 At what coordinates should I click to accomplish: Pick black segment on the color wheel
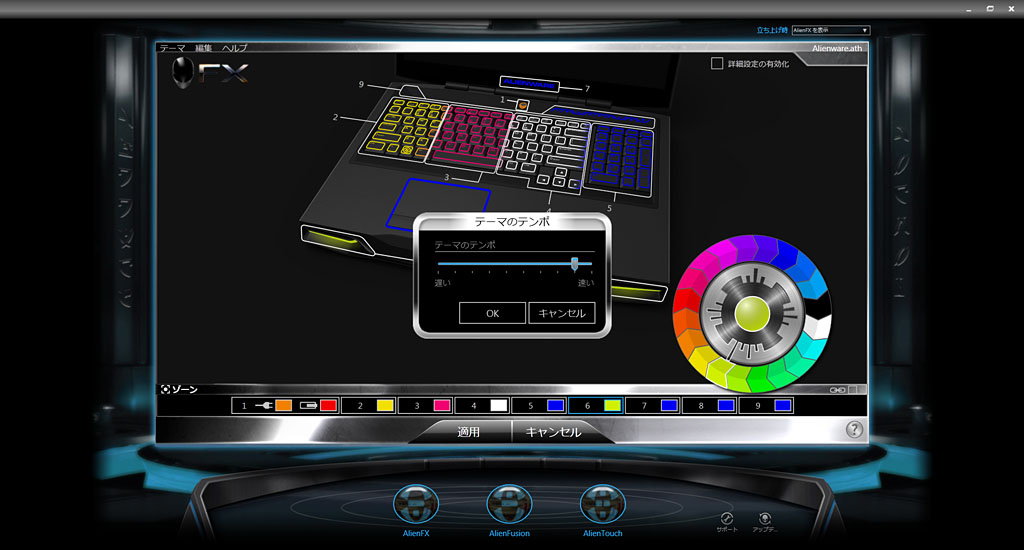(820, 304)
